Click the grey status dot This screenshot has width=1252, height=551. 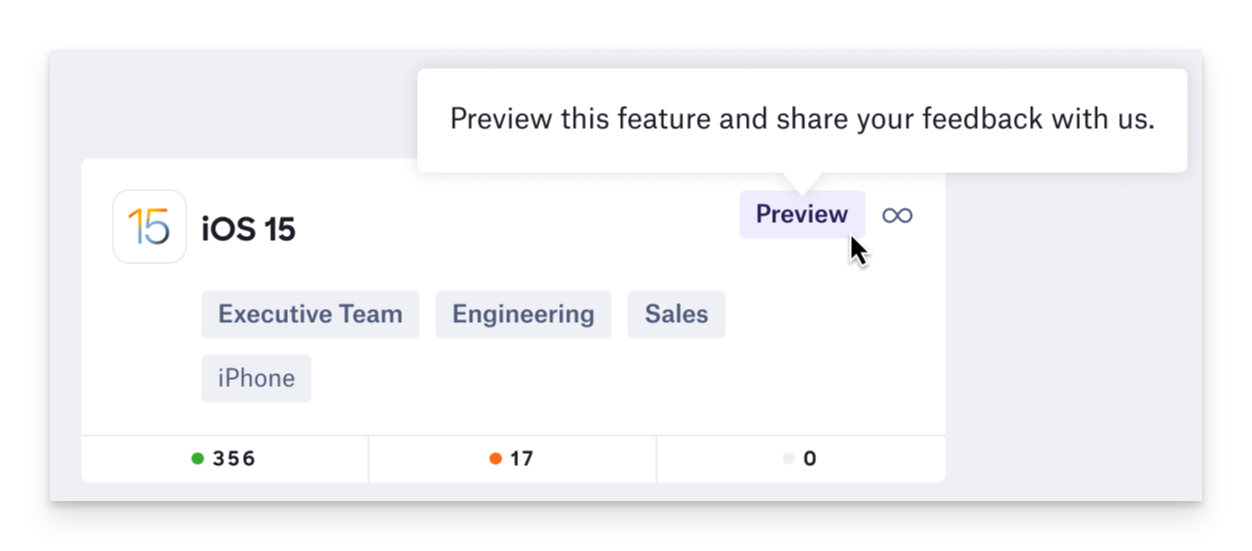(789, 459)
